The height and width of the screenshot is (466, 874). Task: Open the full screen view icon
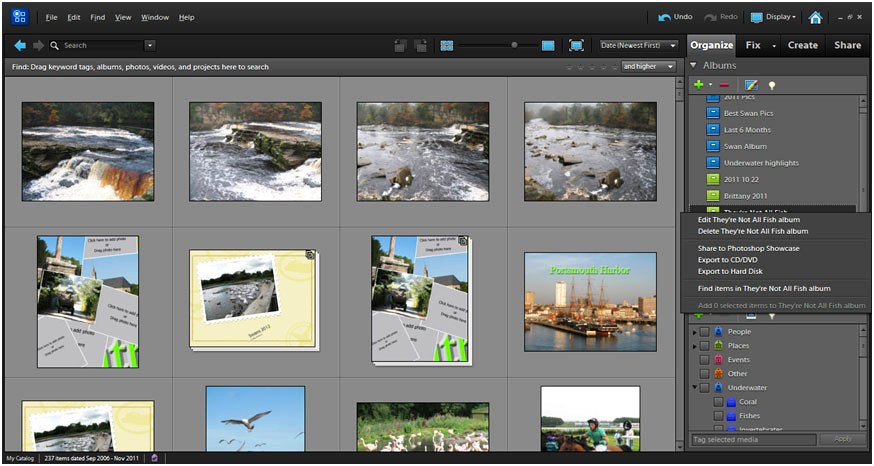[x=576, y=46]
